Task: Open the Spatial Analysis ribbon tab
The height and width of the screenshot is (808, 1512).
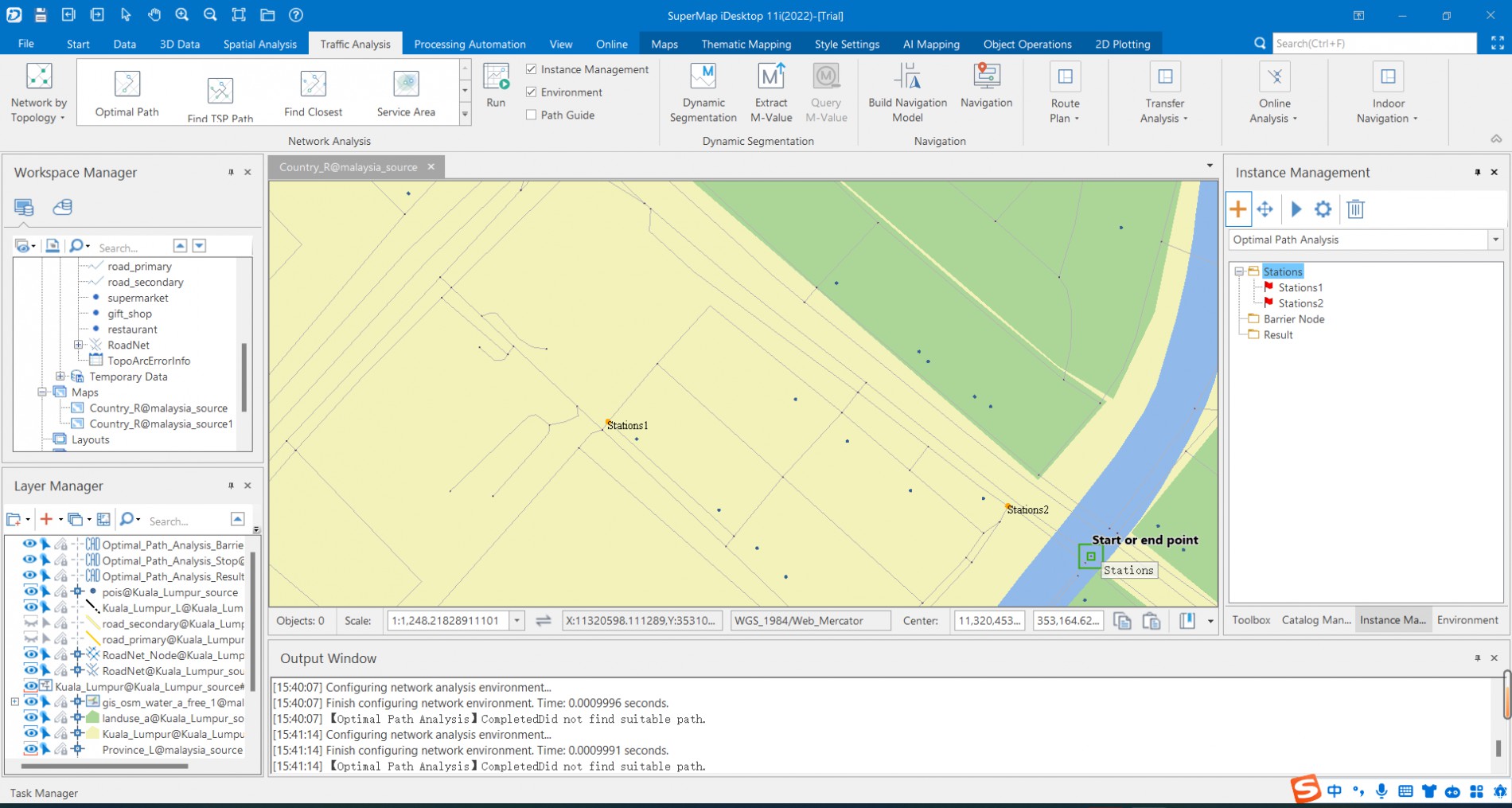Action: tap(259, 44)
